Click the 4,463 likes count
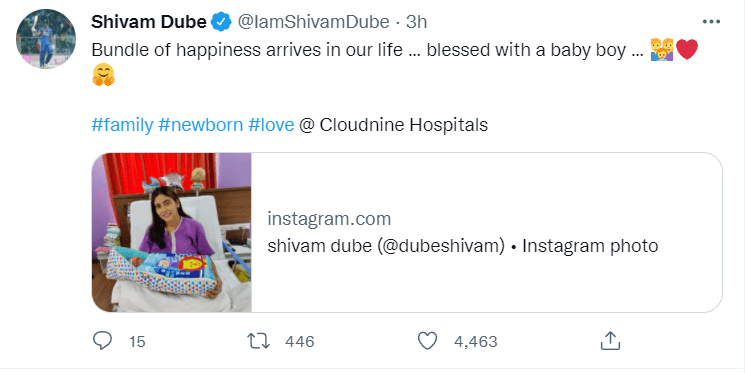 click(x=476, y=342)
